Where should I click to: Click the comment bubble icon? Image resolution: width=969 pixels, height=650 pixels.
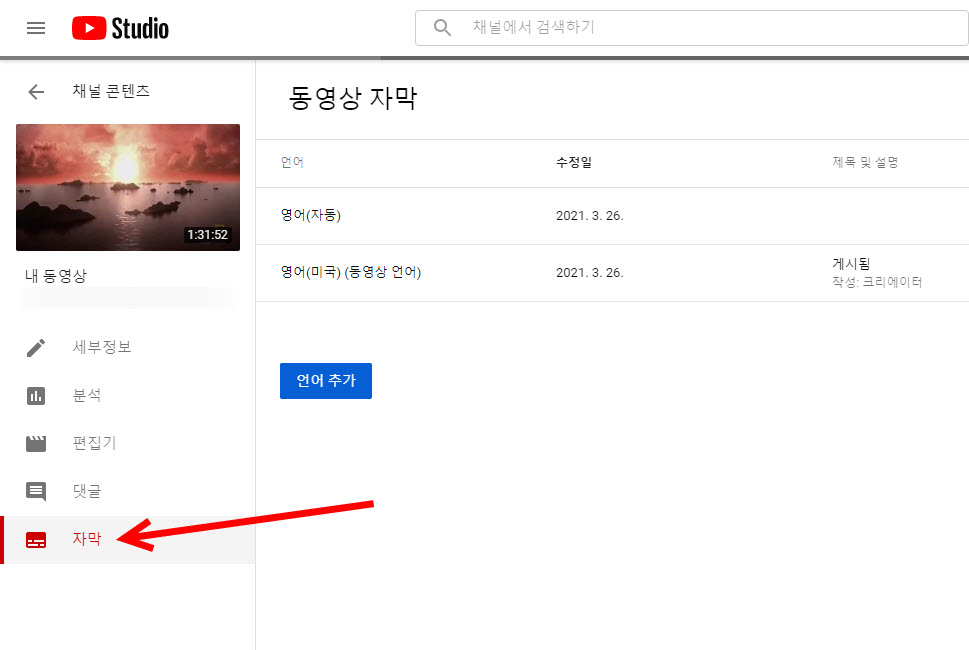36,491
